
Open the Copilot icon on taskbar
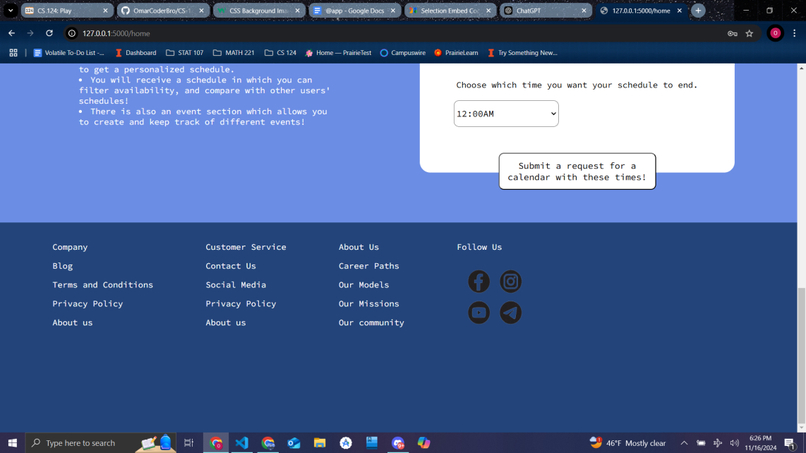click(424, 443)
